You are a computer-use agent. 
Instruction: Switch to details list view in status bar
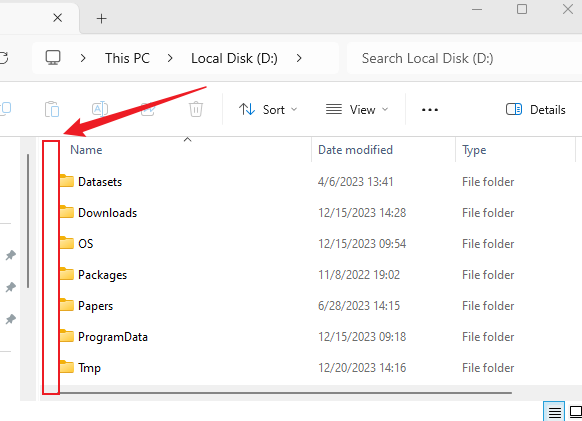554,412
